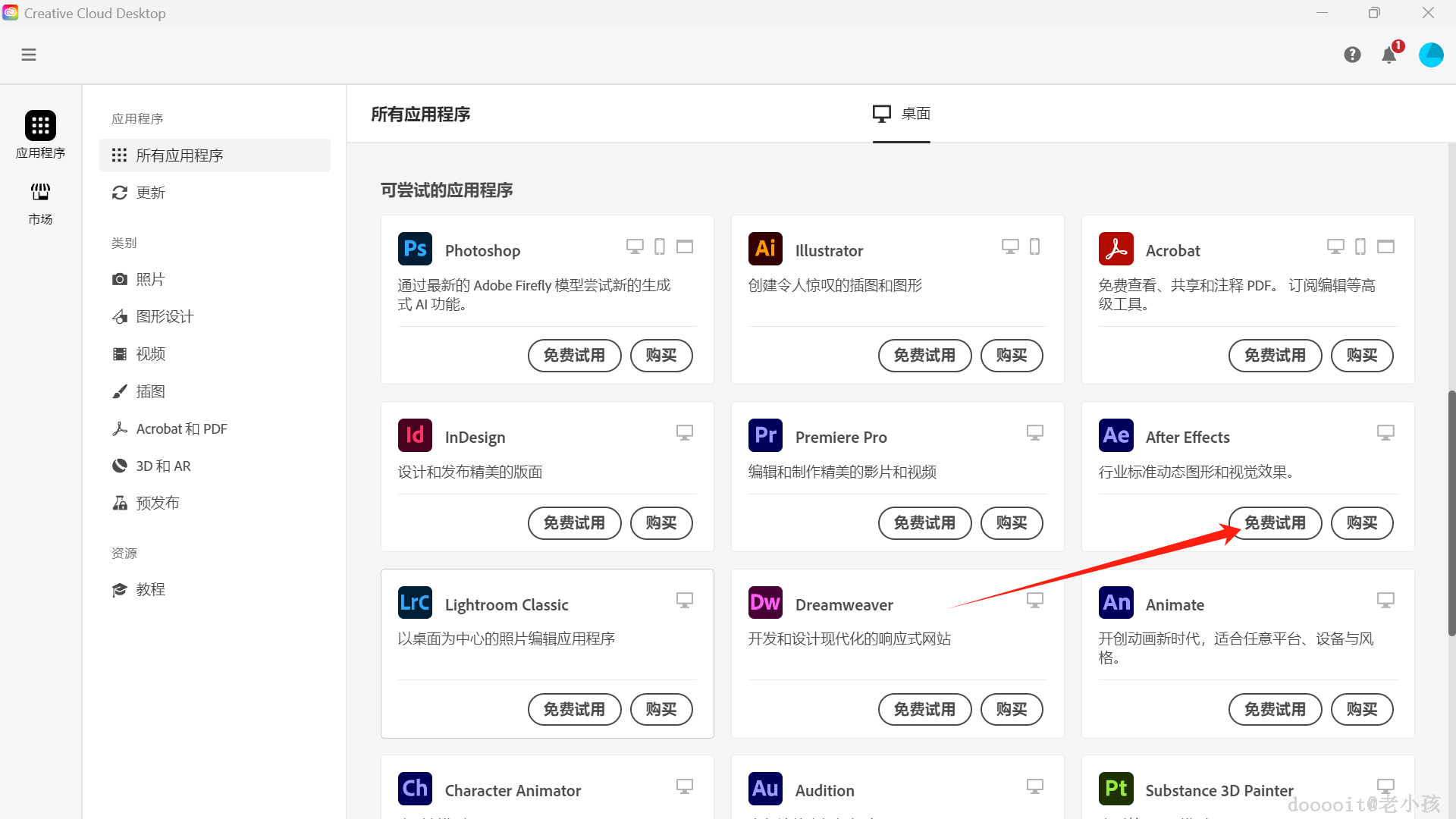Switch to the 桌面 tab

pyautogui.click(x=901, y=114)
